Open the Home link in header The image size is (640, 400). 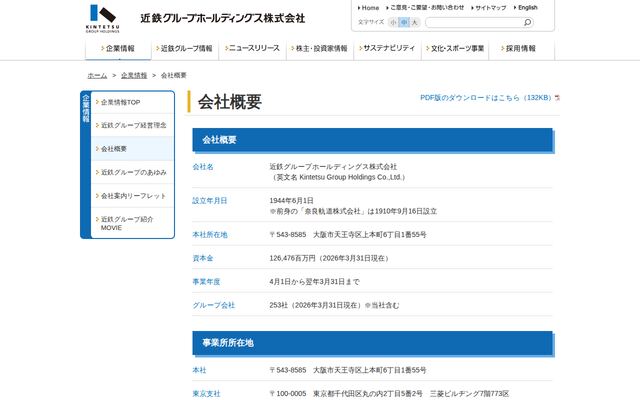pos(369,8)
